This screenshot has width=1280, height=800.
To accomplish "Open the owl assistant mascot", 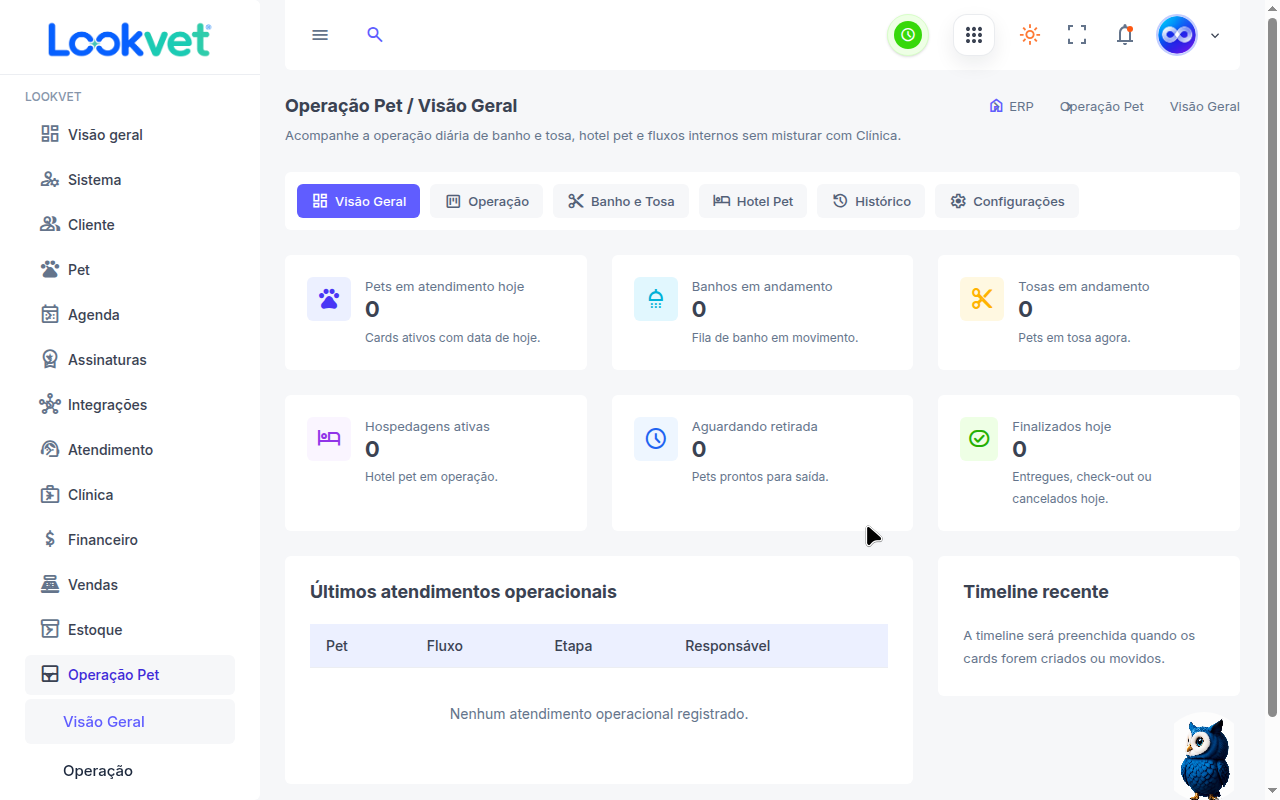I will pos(1204,757).
